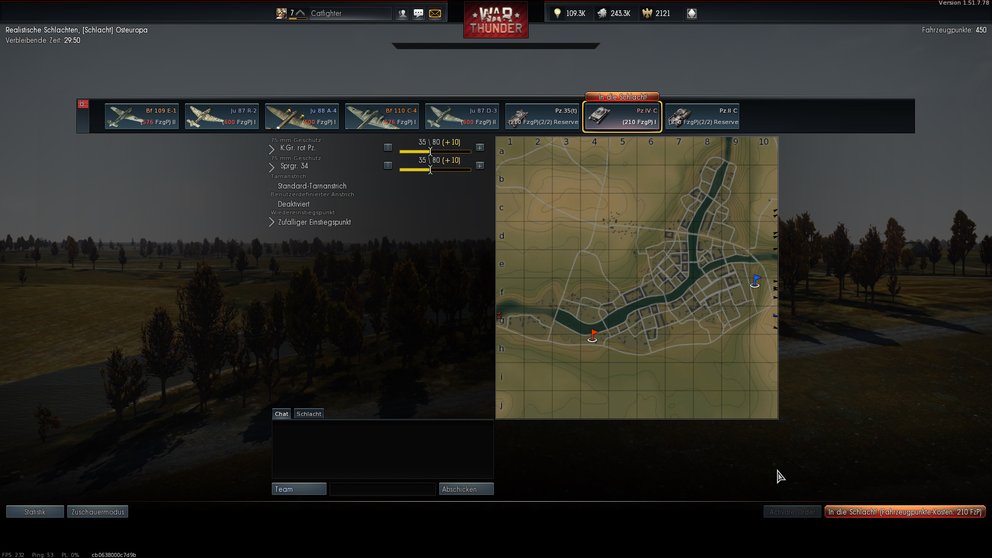Decrease Sprgr. 34 shell count
The image size is (992, 558).
388,166
